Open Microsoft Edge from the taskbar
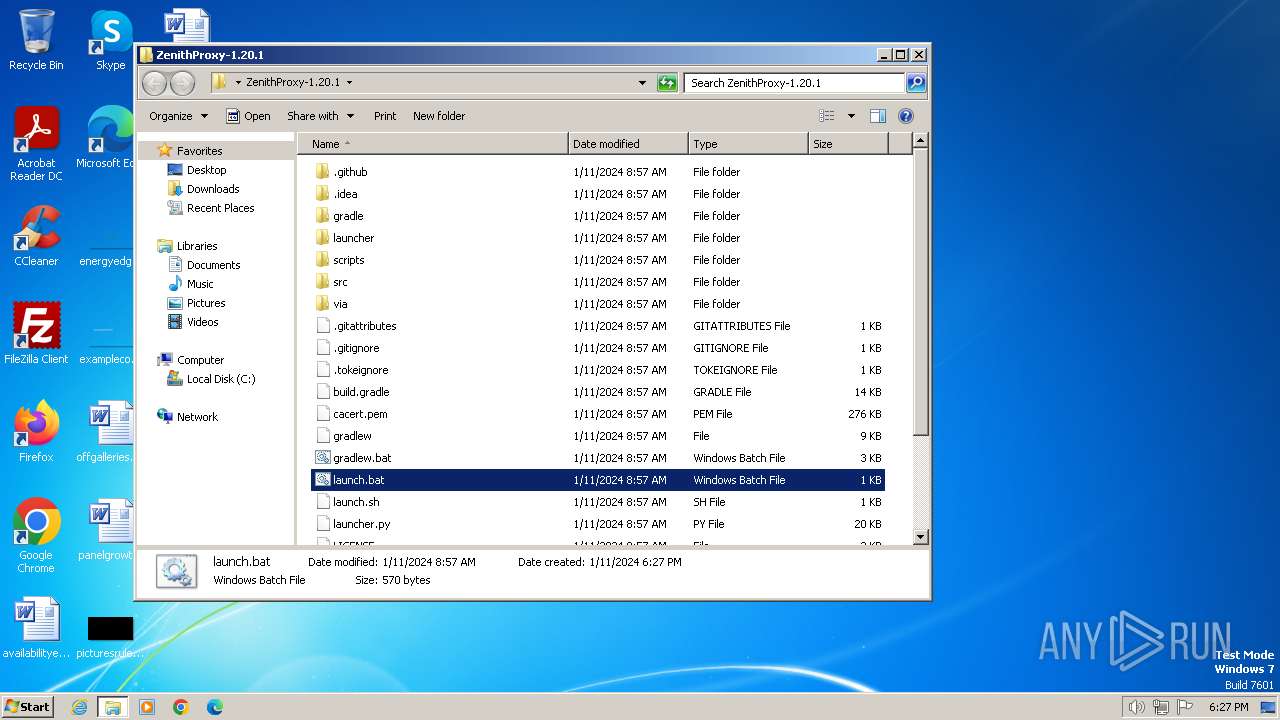 214,707
